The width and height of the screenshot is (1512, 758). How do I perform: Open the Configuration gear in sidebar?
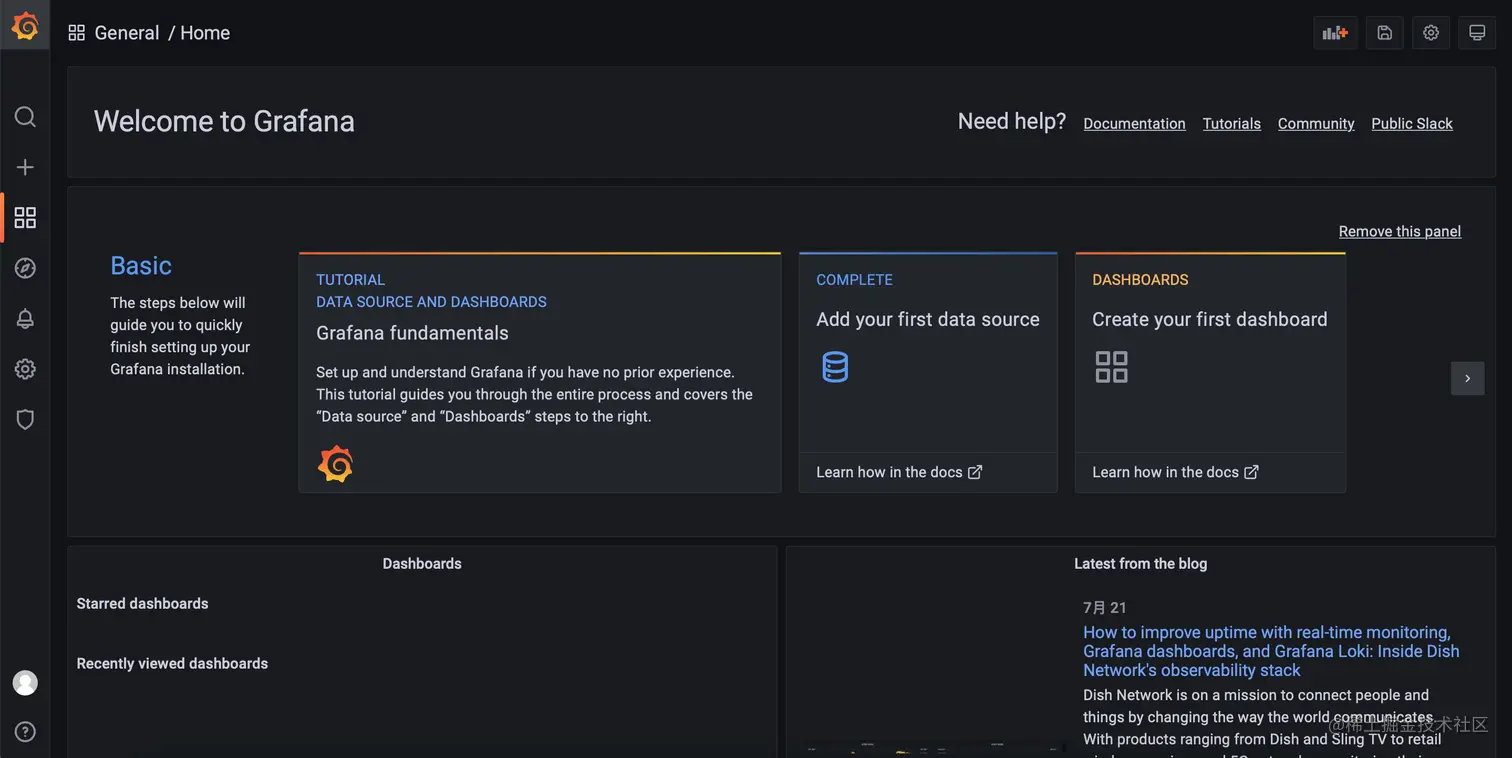[x=25, y=369]
